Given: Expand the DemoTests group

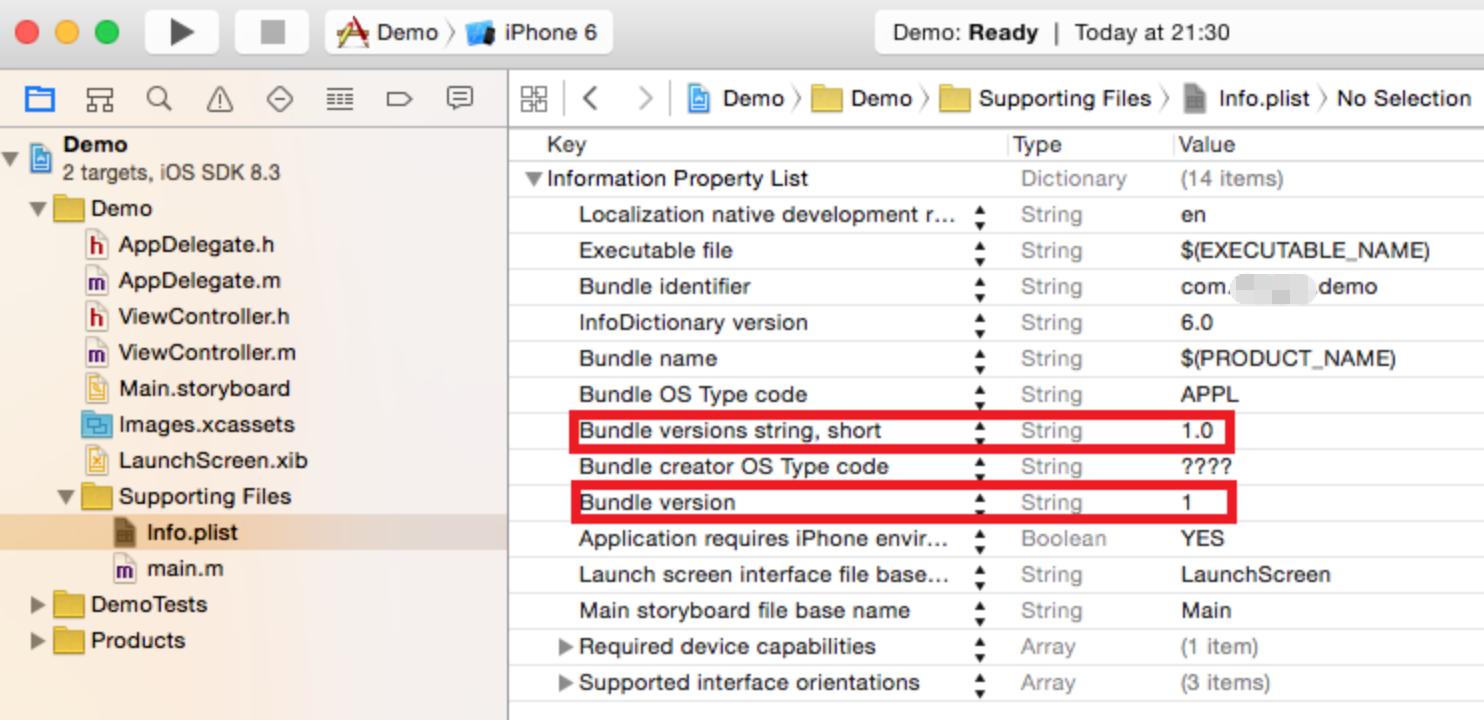Looking at the screenshot, I should tap(38, 605).
